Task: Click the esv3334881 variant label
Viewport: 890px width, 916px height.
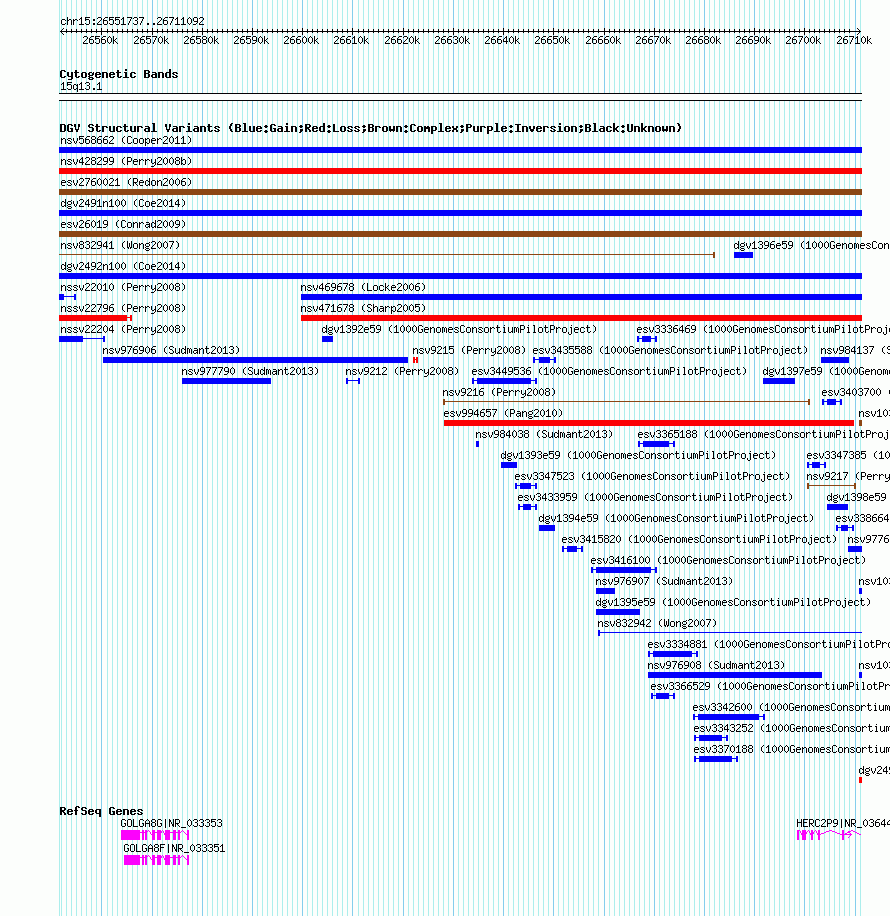Action: click(768, 645)
